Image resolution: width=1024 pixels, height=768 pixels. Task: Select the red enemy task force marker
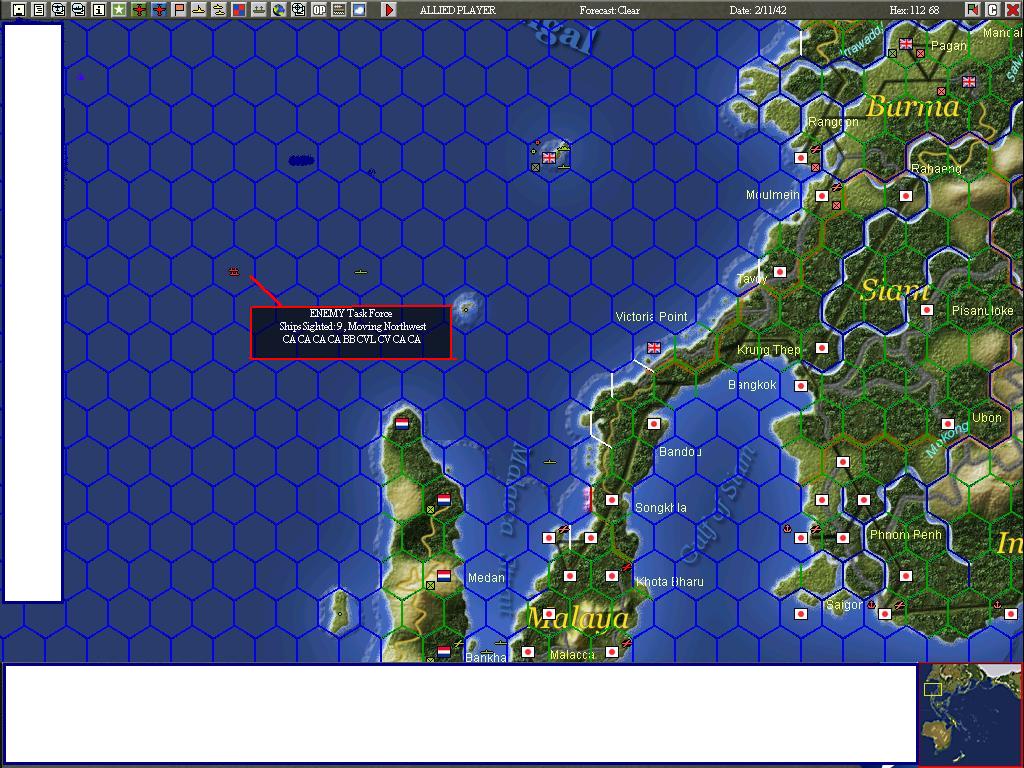[234, 272]
